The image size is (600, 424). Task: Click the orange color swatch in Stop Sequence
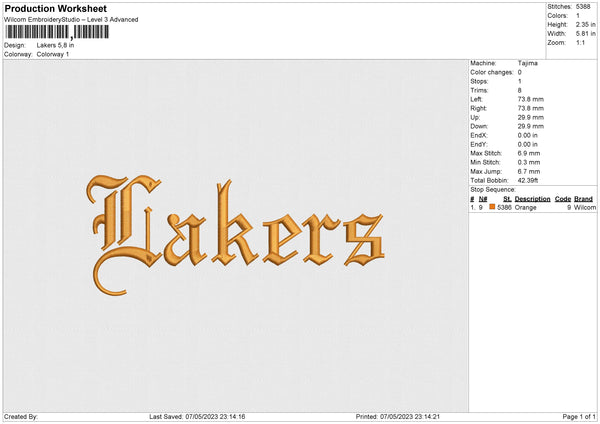click(x=492, y=207)
